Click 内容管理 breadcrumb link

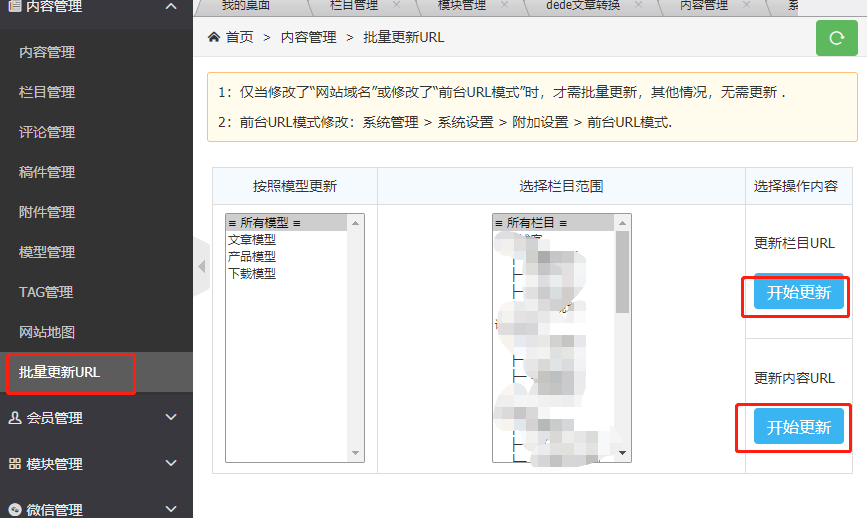[309, 37]
